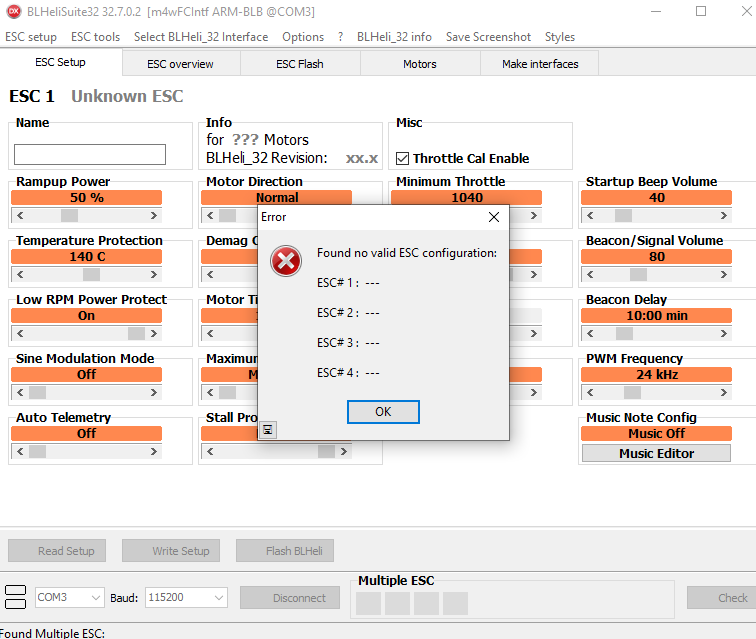The image size is (756, 639).
Task: Toggle Throttle Cal Enable checkbox
Action: 402,159
